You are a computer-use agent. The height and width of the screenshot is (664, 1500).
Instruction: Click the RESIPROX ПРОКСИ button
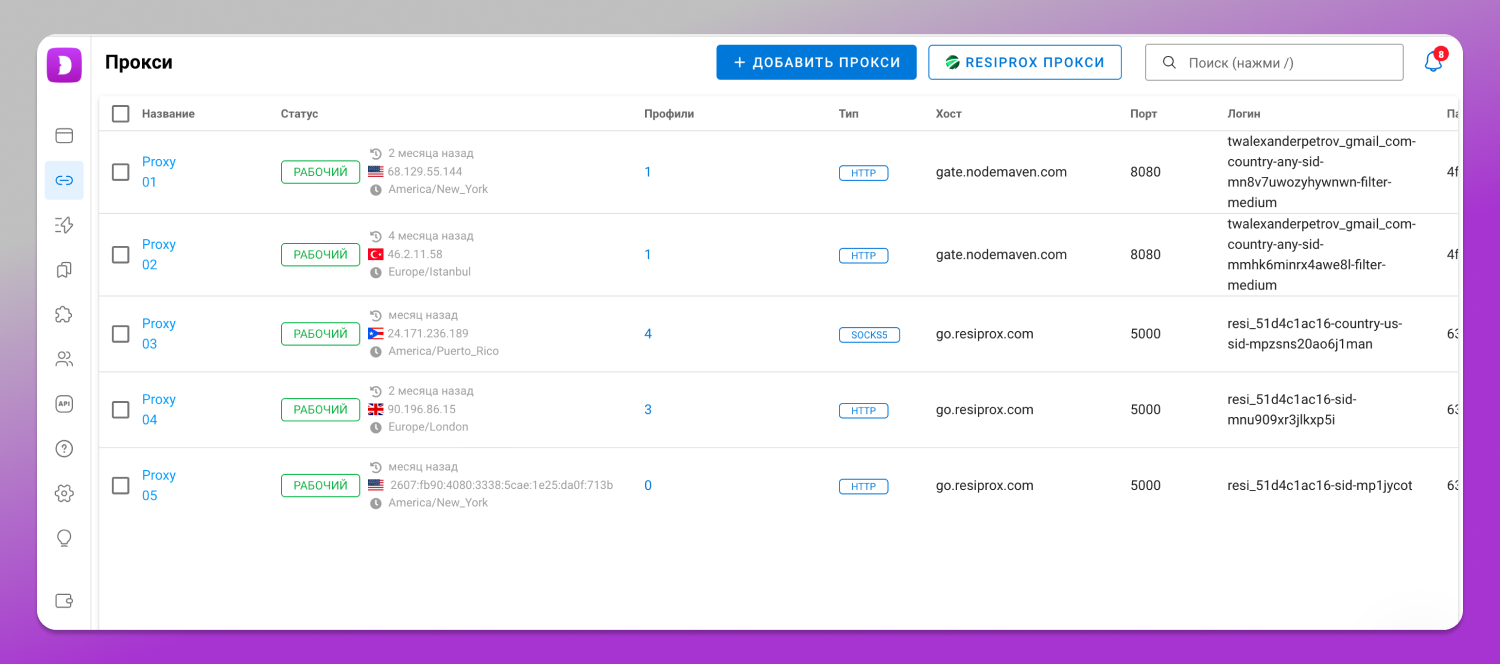coord(1025,62)
